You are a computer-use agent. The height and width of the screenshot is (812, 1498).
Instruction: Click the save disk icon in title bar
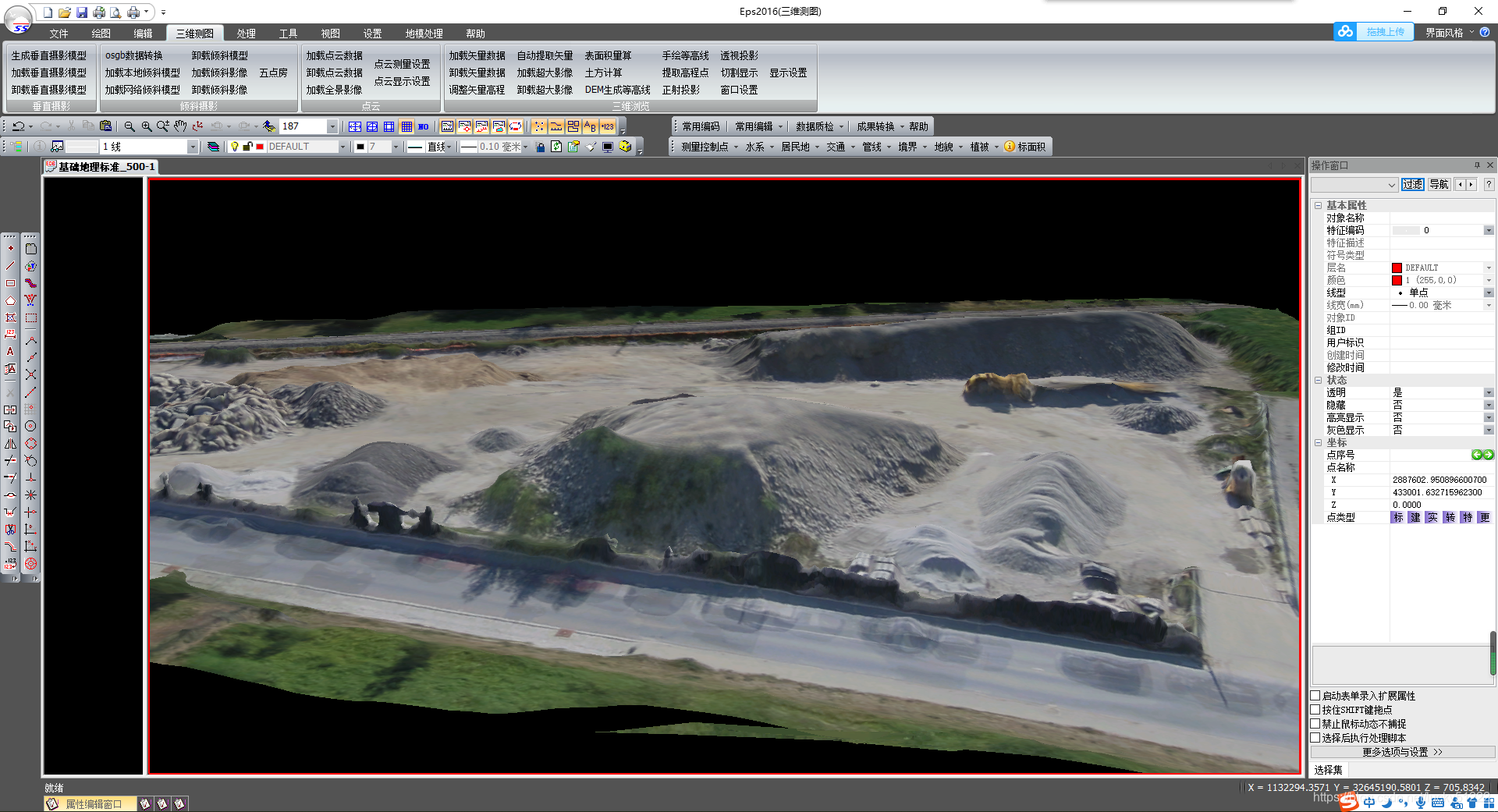pyautogui.click(x=81, y=12)
